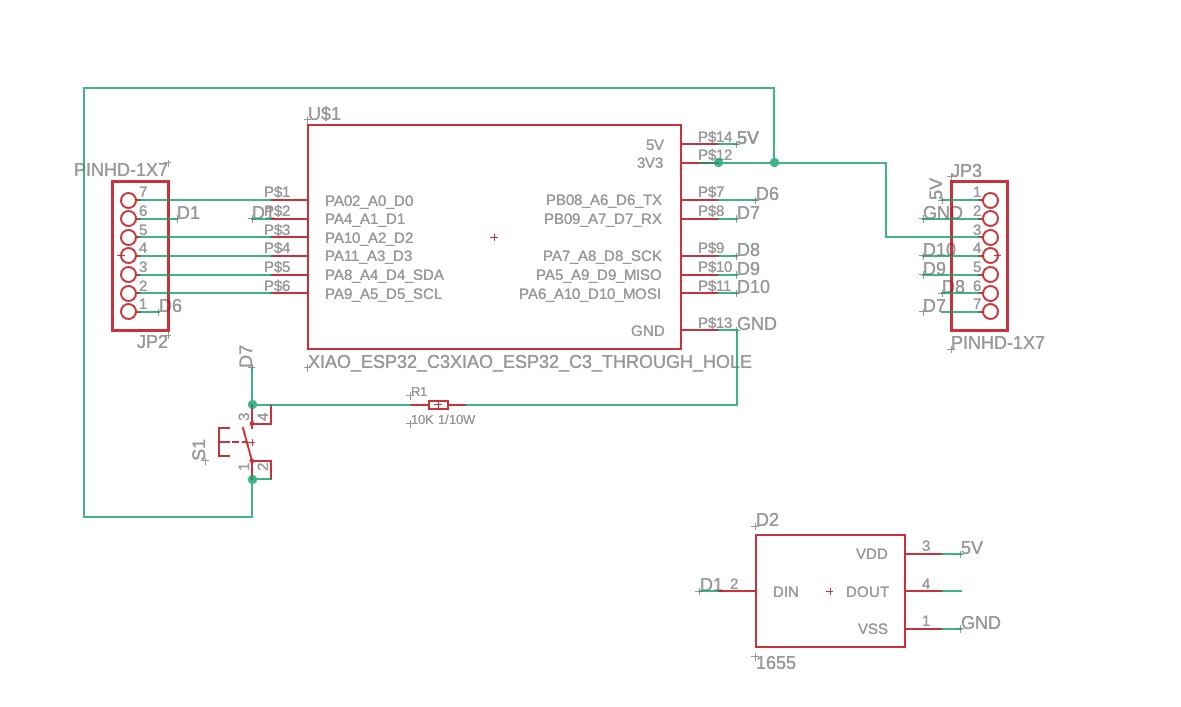1181x707 pixels.
Task: Select the PINHD-1X7 text below JP3
Action: tap(997, 343)
